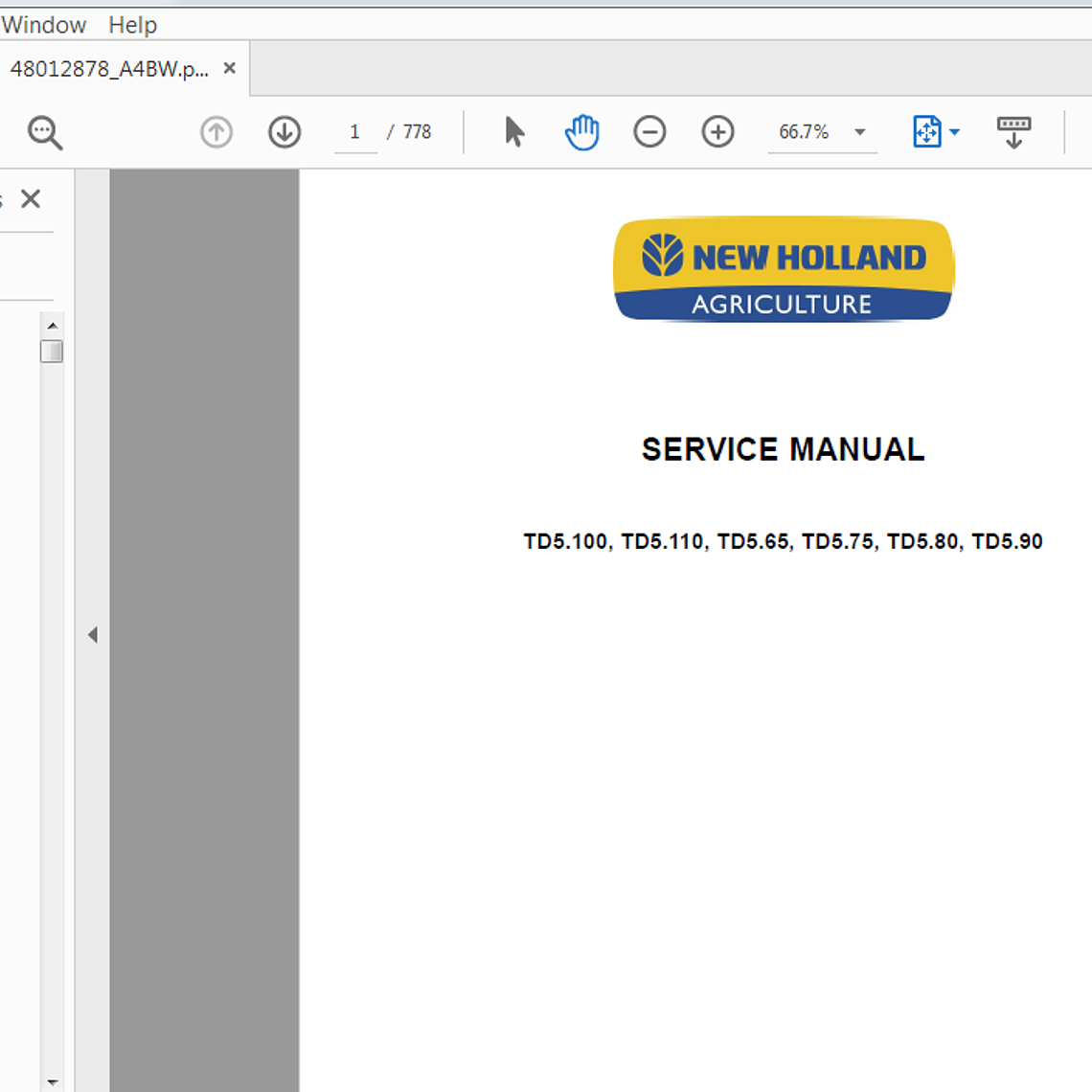Click the scroll-up arrow on the sidebar scrollbar
The width and height of the screenshot is (1092, 1092).
(x=53, y=325)
